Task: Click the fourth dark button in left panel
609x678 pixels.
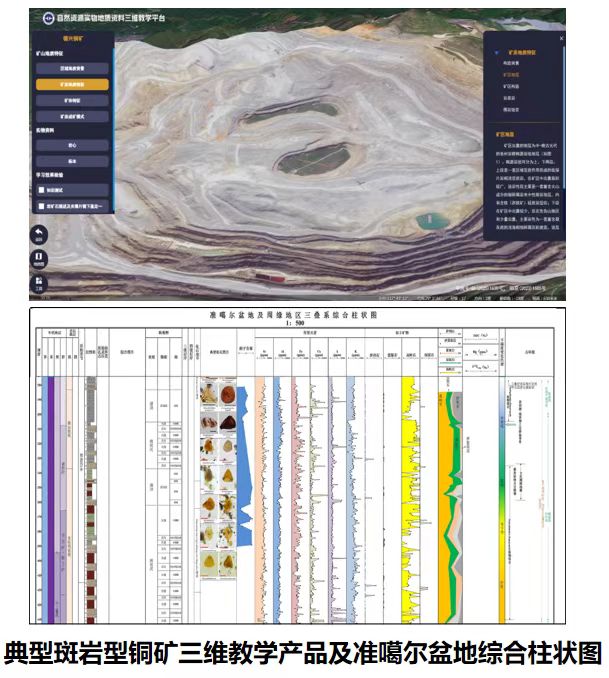Action: tap(72, 118)
